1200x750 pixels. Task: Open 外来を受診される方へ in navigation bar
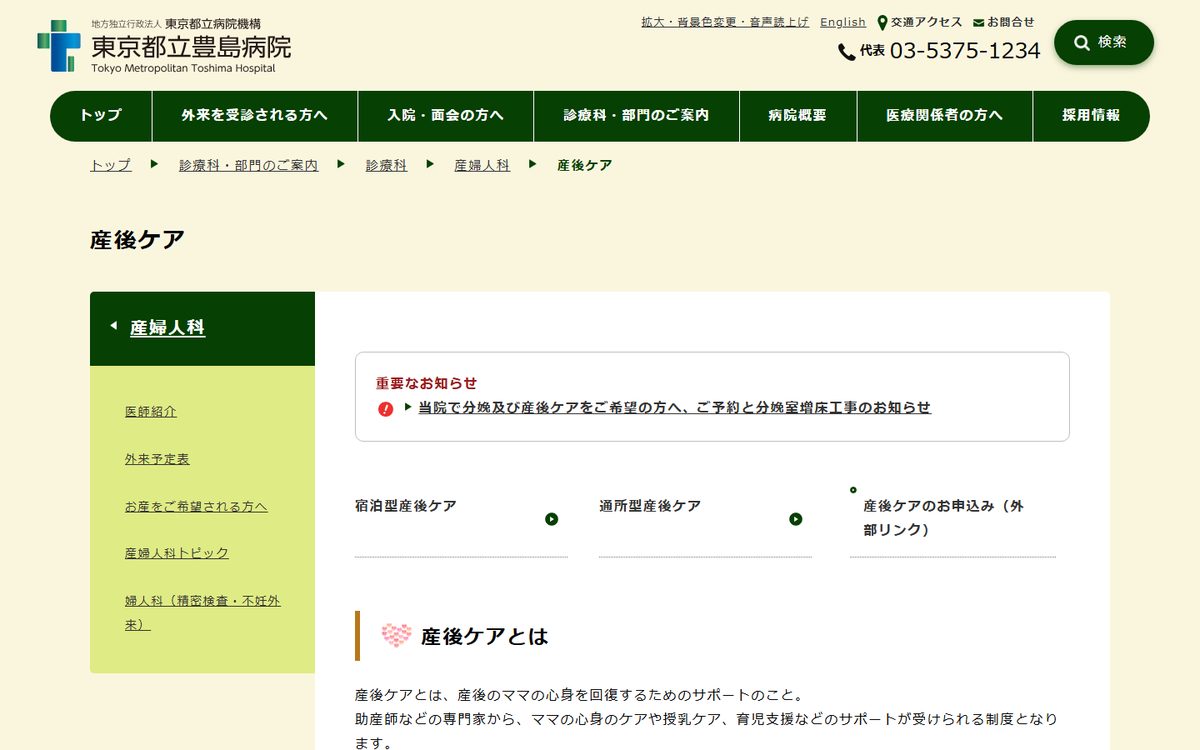tap(255, 116)
